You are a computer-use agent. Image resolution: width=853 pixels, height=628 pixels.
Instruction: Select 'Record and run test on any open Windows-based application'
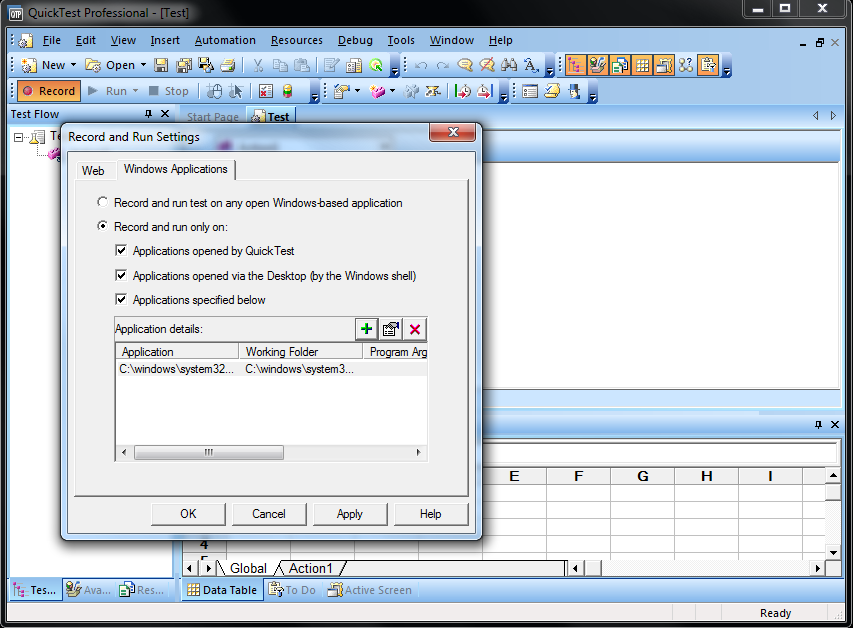click(102, 202)
